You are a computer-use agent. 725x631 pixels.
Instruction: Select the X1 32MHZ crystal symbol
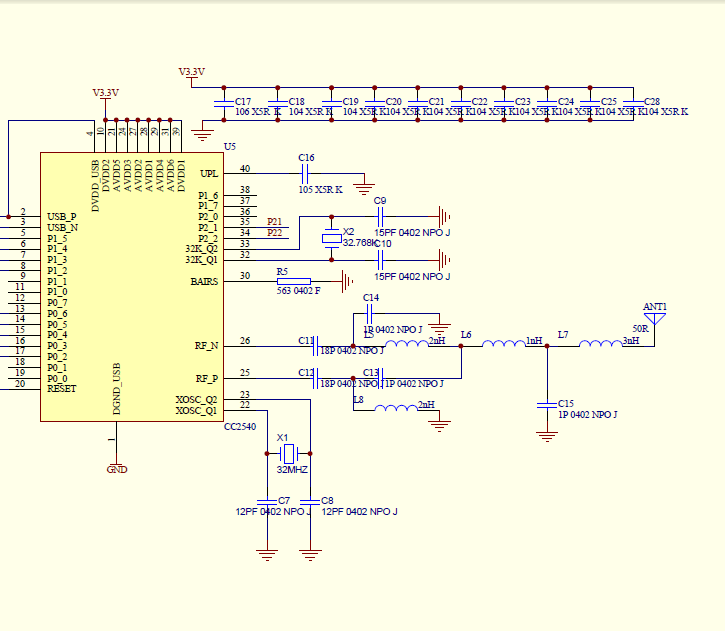(x=289, y=453)
